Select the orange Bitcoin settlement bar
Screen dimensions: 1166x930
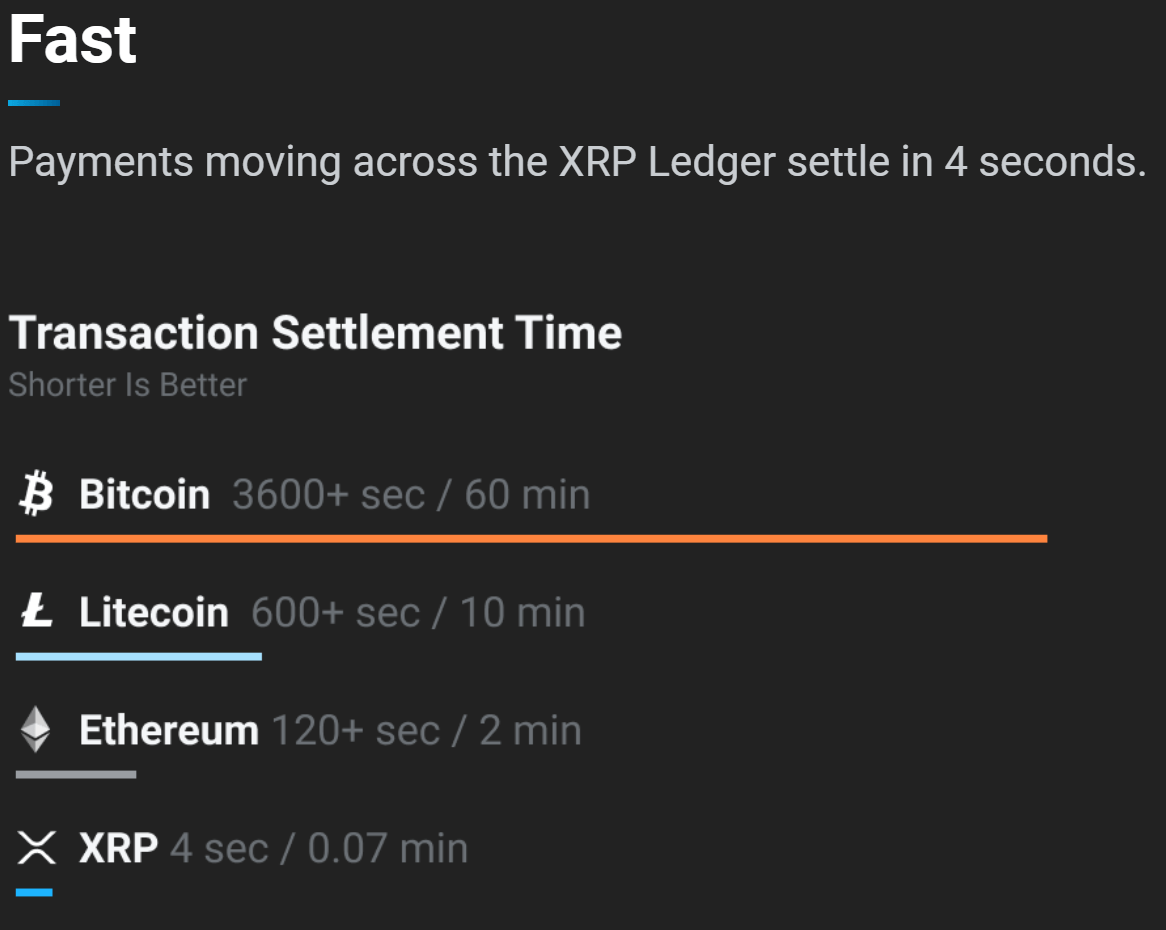[x=531, y=538]
